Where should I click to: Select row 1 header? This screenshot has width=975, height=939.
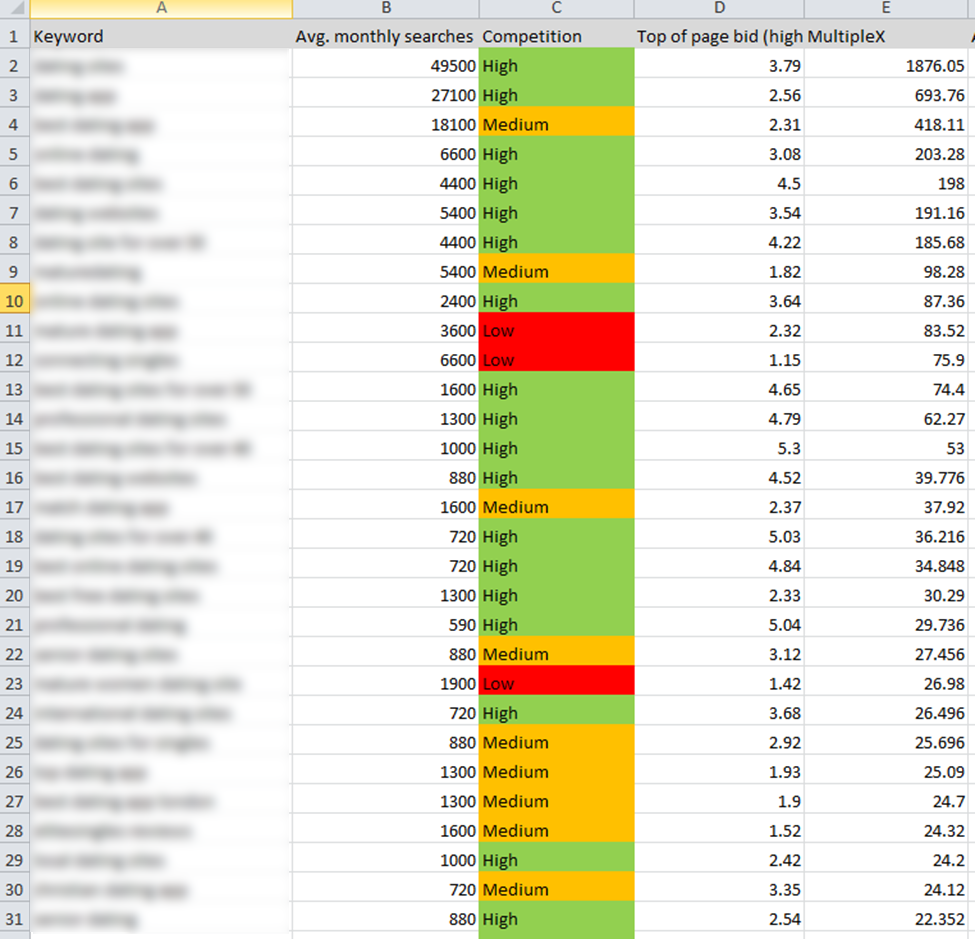14,37
